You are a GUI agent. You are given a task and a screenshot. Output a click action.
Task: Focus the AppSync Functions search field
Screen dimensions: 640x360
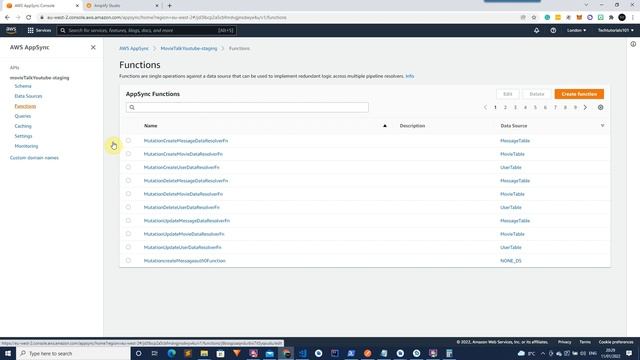point(247,107)
